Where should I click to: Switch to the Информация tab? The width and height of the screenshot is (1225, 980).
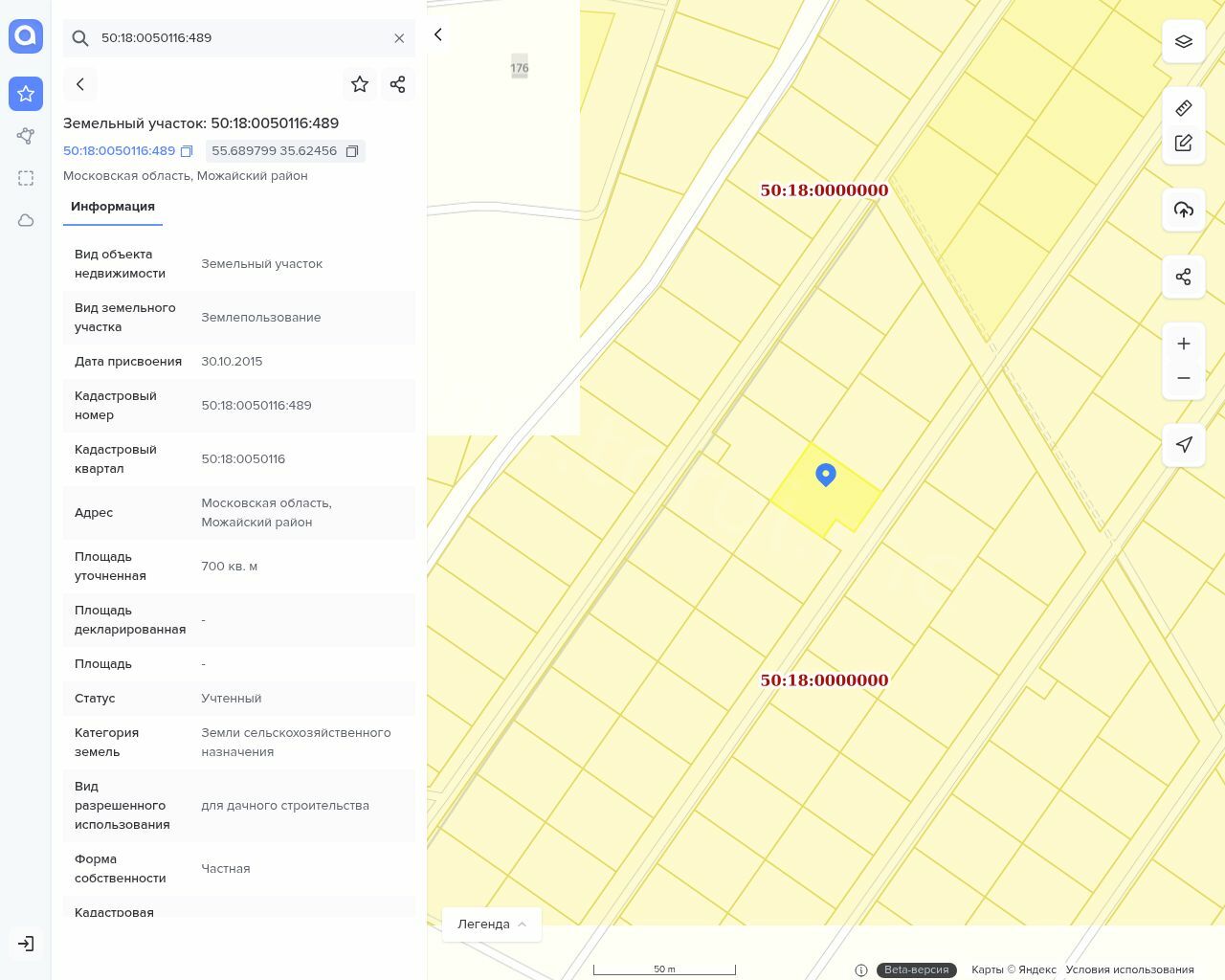[113, 207]
